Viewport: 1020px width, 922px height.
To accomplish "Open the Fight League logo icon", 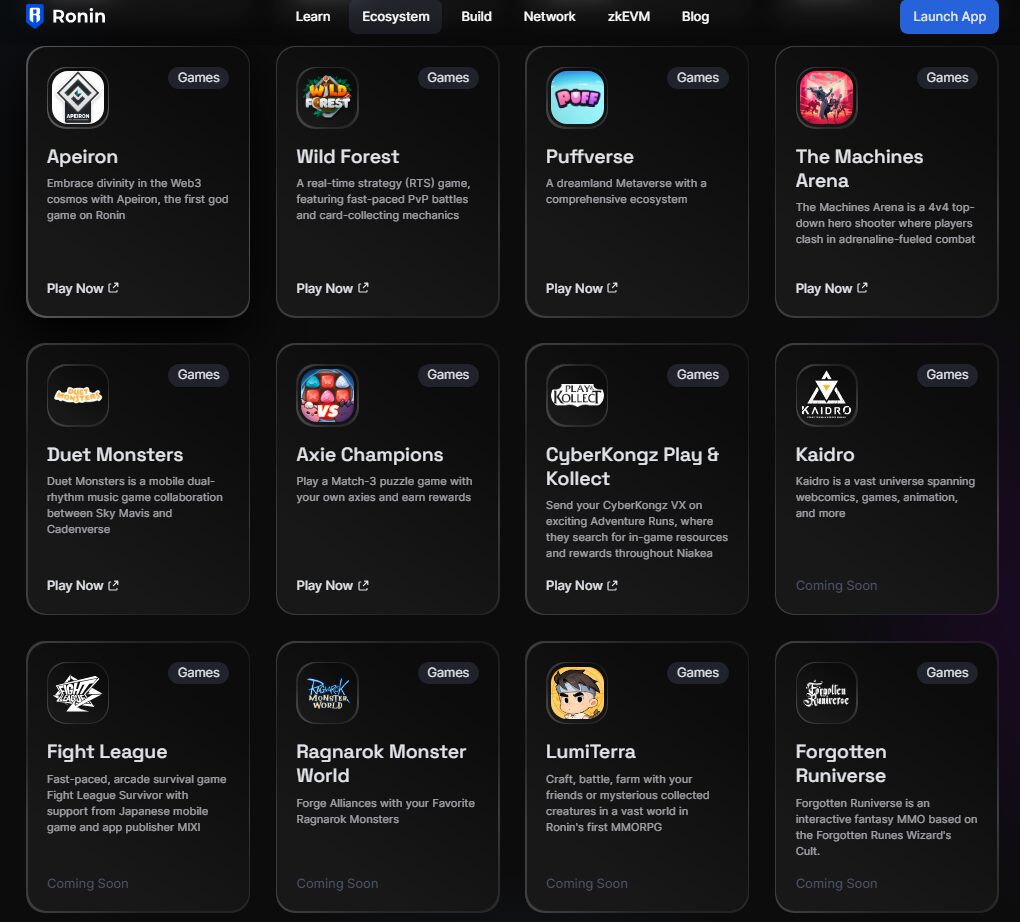I will point(78,693).
